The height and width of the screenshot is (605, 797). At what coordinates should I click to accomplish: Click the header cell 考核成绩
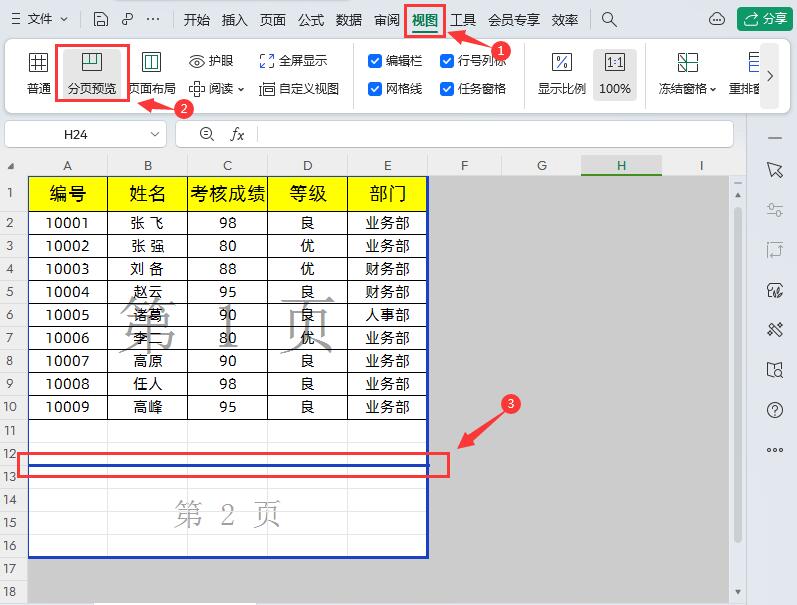pos(227,194)
